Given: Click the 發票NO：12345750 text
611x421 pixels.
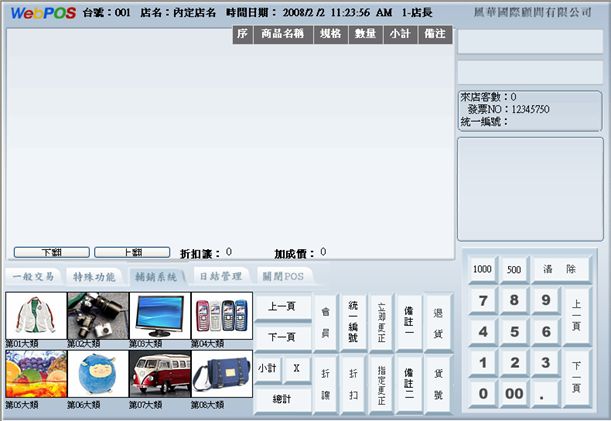Looking at the screenshot, I should (x=509, y=109).
